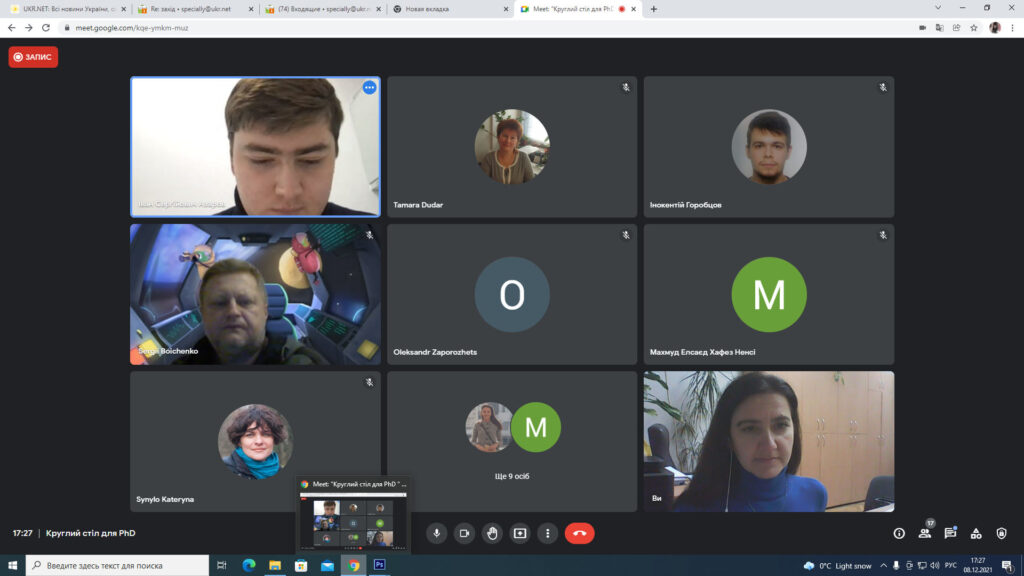Bookmark this page with the star icon
Image resolution: width=1024 pixels, height=576 pixels.
point(973,28)
